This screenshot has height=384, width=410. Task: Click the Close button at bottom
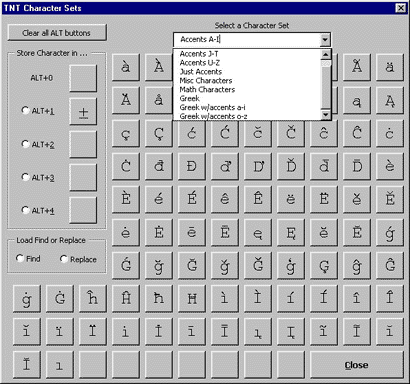click(x=357, y=365)
